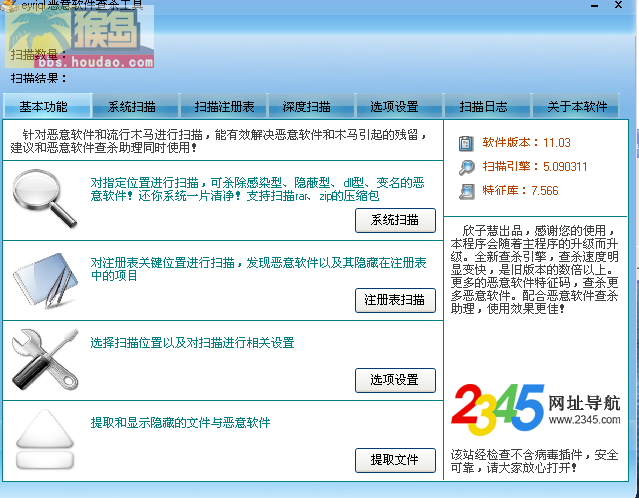Start the 注册表扫描 button
This screenshot has height=498, width=639.
395,300
